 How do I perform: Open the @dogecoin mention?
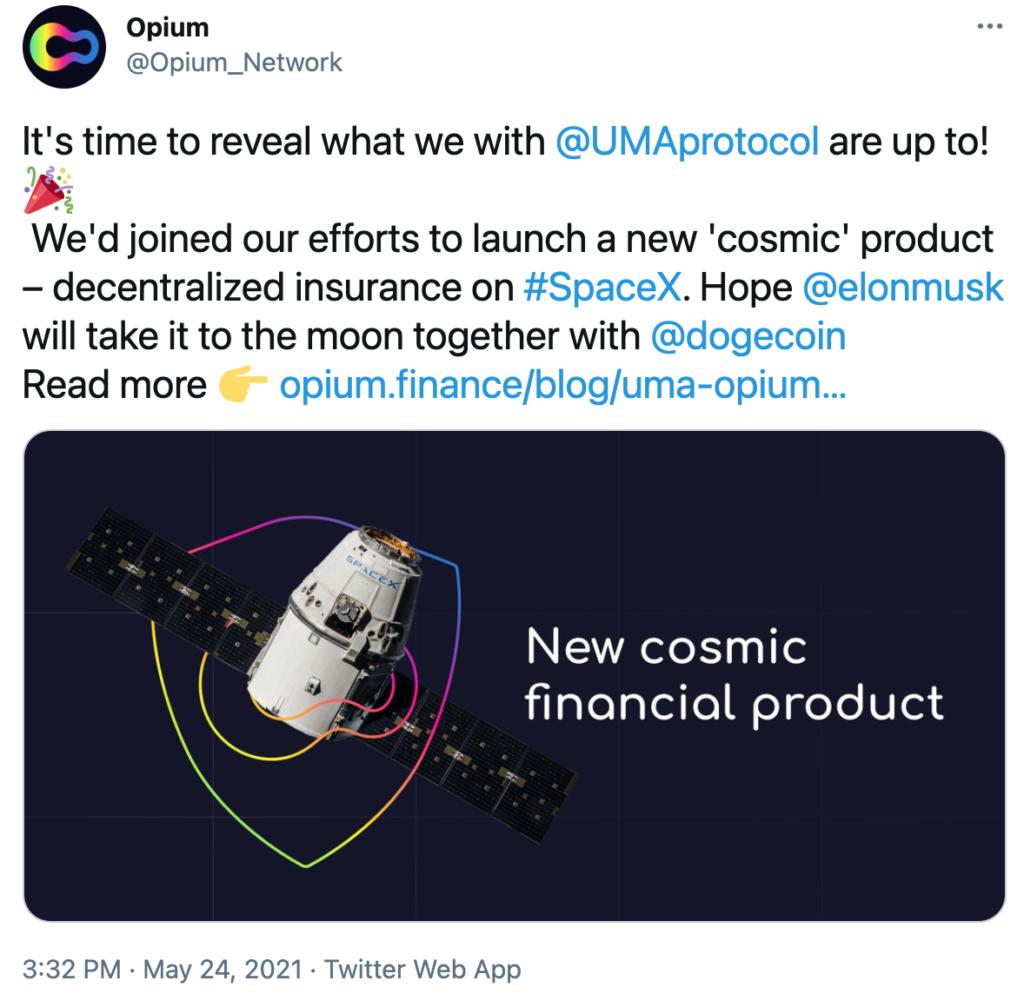748,336
